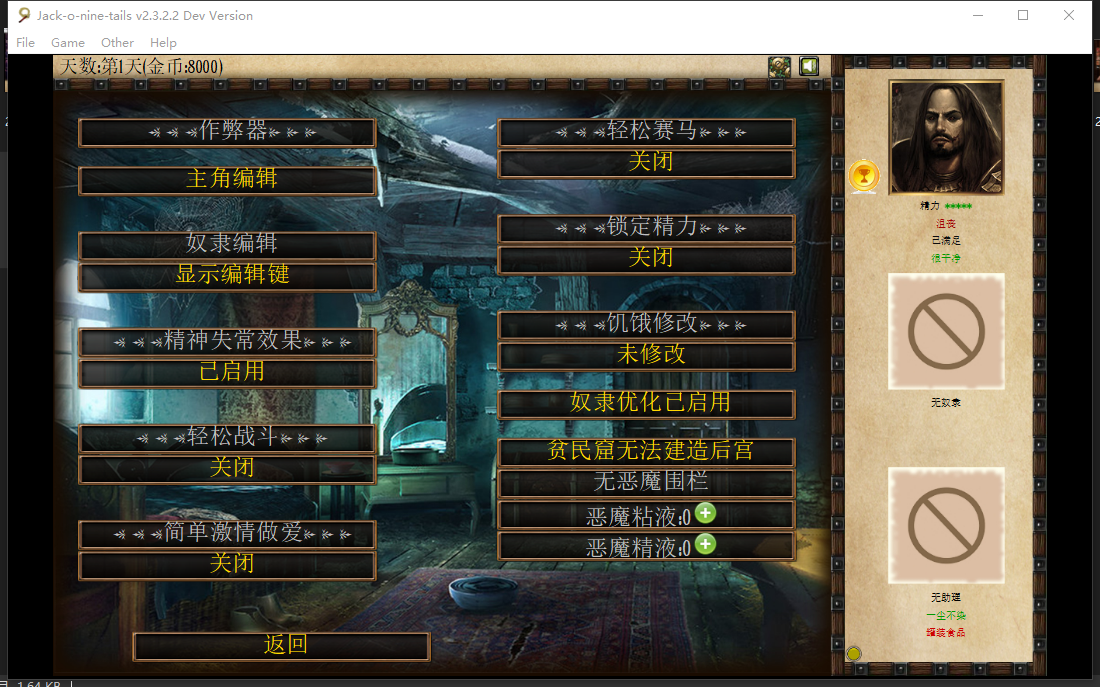Maximize the Jack-o-nine-tails window
Viewport: 1100px width, 687px height.
[x=1023, y=15]
